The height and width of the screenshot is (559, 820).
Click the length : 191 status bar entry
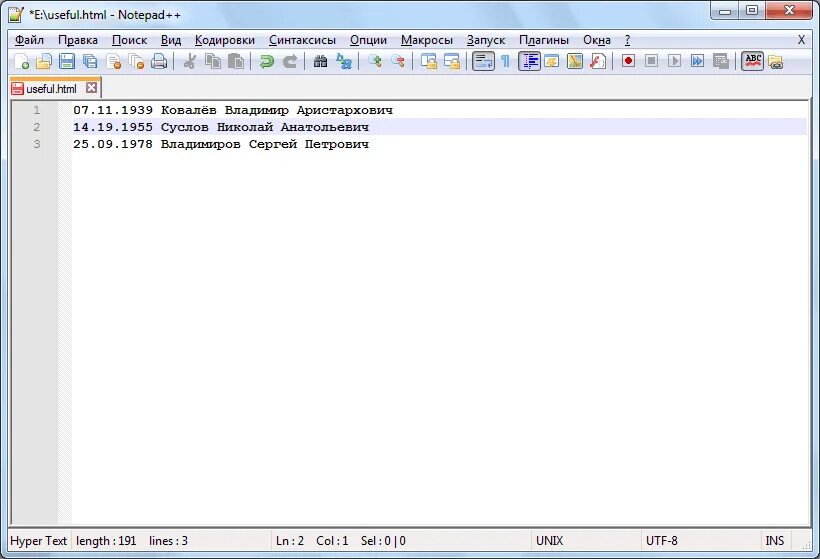pyautogui.click(x=106, y=541)
